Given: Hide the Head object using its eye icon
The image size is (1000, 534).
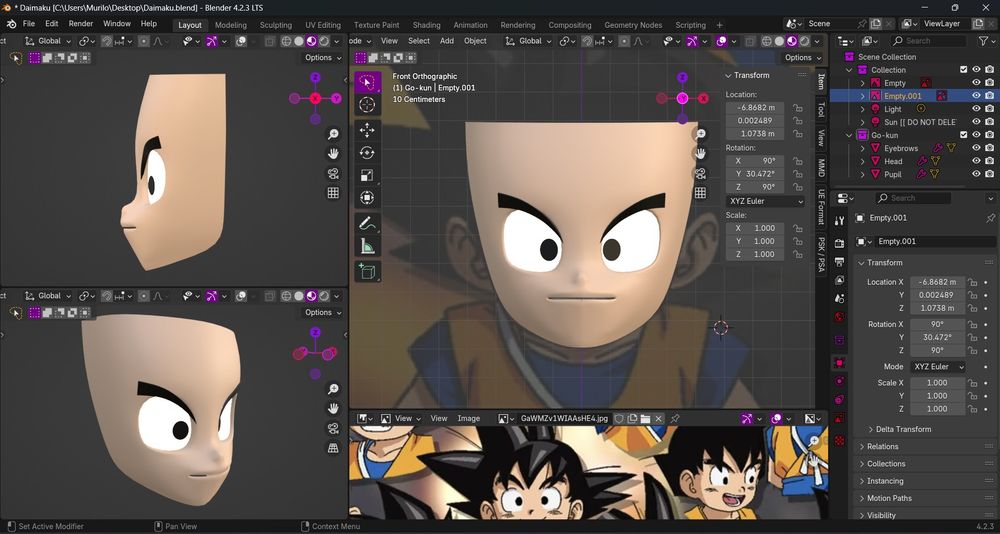Looking at the screenshot, I should tap(976, 161).
